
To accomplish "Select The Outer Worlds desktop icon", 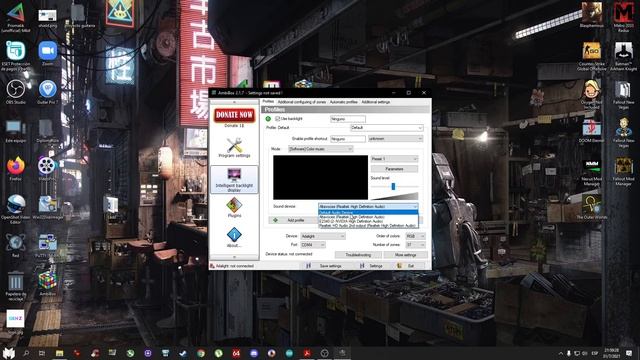I will (591, 207).
